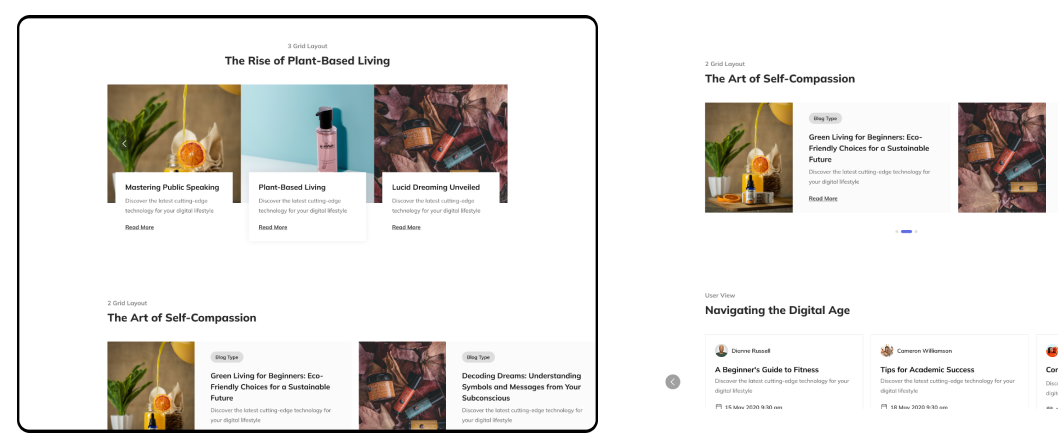Image resolution: width=1058 pixels, height=448 pixels.
Task: Click the Mastering Public Speaking card title
Action: (172, 187)
